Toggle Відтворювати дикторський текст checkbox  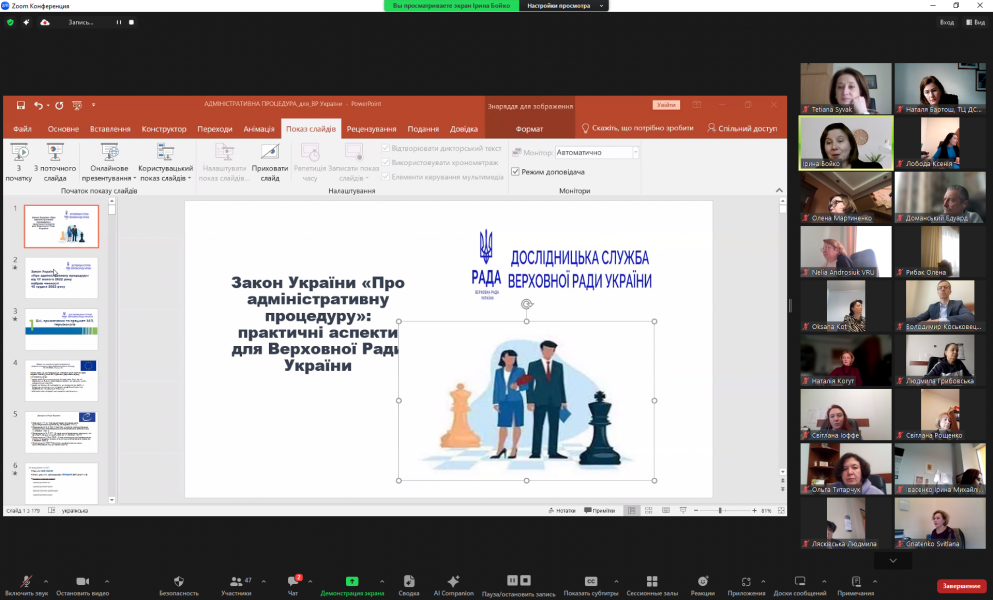[x=386, y=149]
